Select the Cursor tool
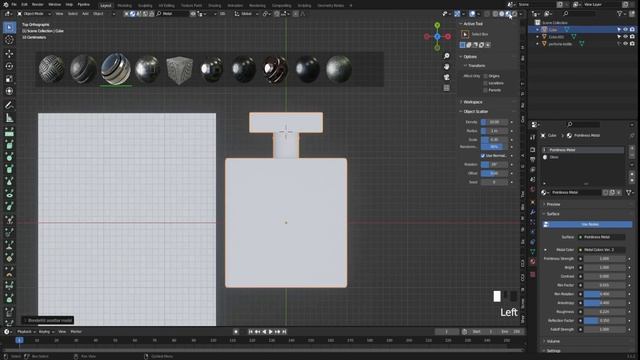 pyautogui.click(x=9, y=40)
